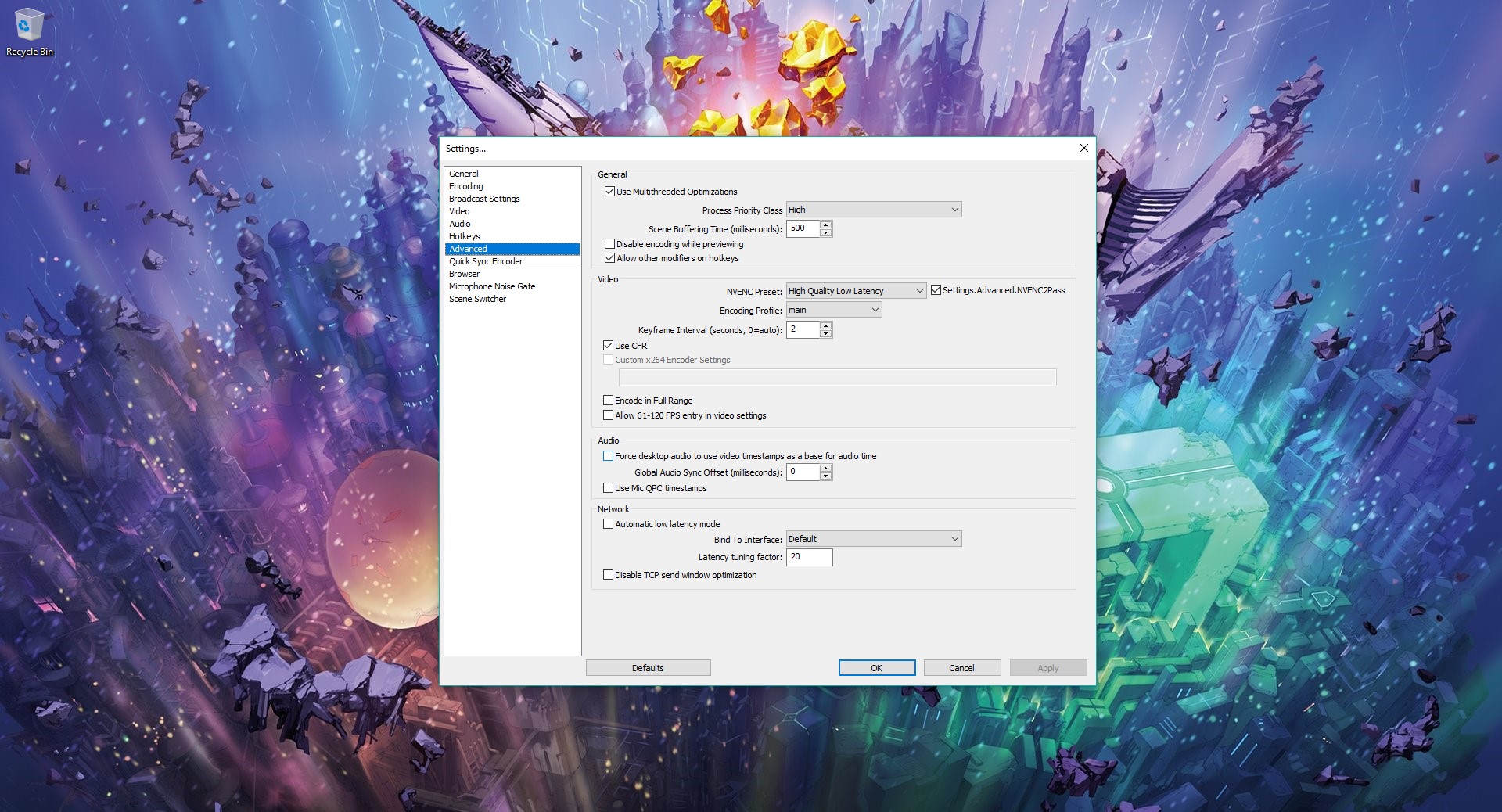This screenshot has width=1502, height=812.
Task: Open the Broadcast Settings category
Action: tap(512, 199)
